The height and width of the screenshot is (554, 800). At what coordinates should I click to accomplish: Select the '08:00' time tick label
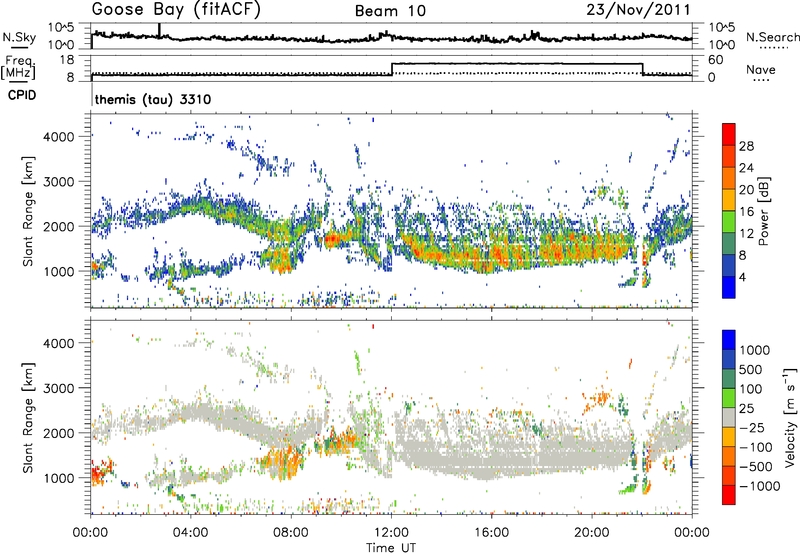click(291, 533)
